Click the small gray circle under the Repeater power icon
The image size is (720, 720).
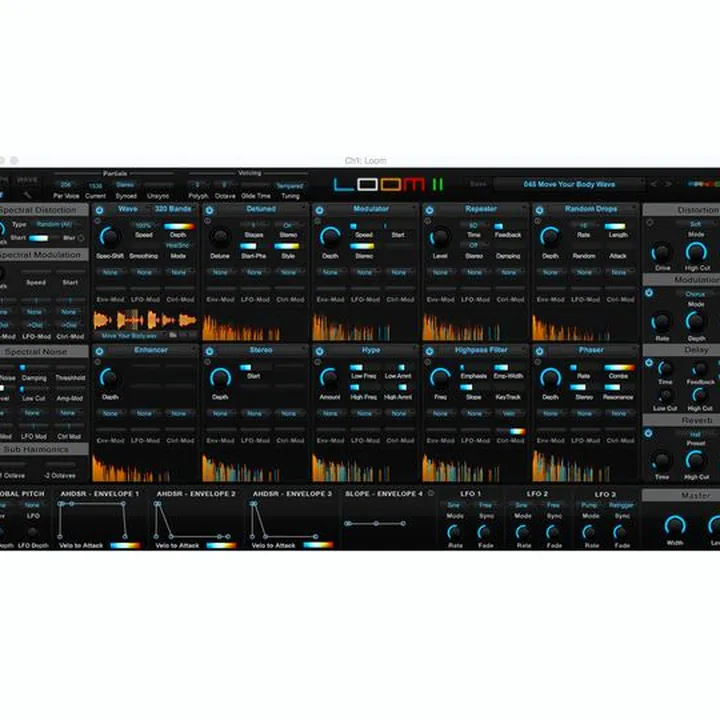pos(428,221)
